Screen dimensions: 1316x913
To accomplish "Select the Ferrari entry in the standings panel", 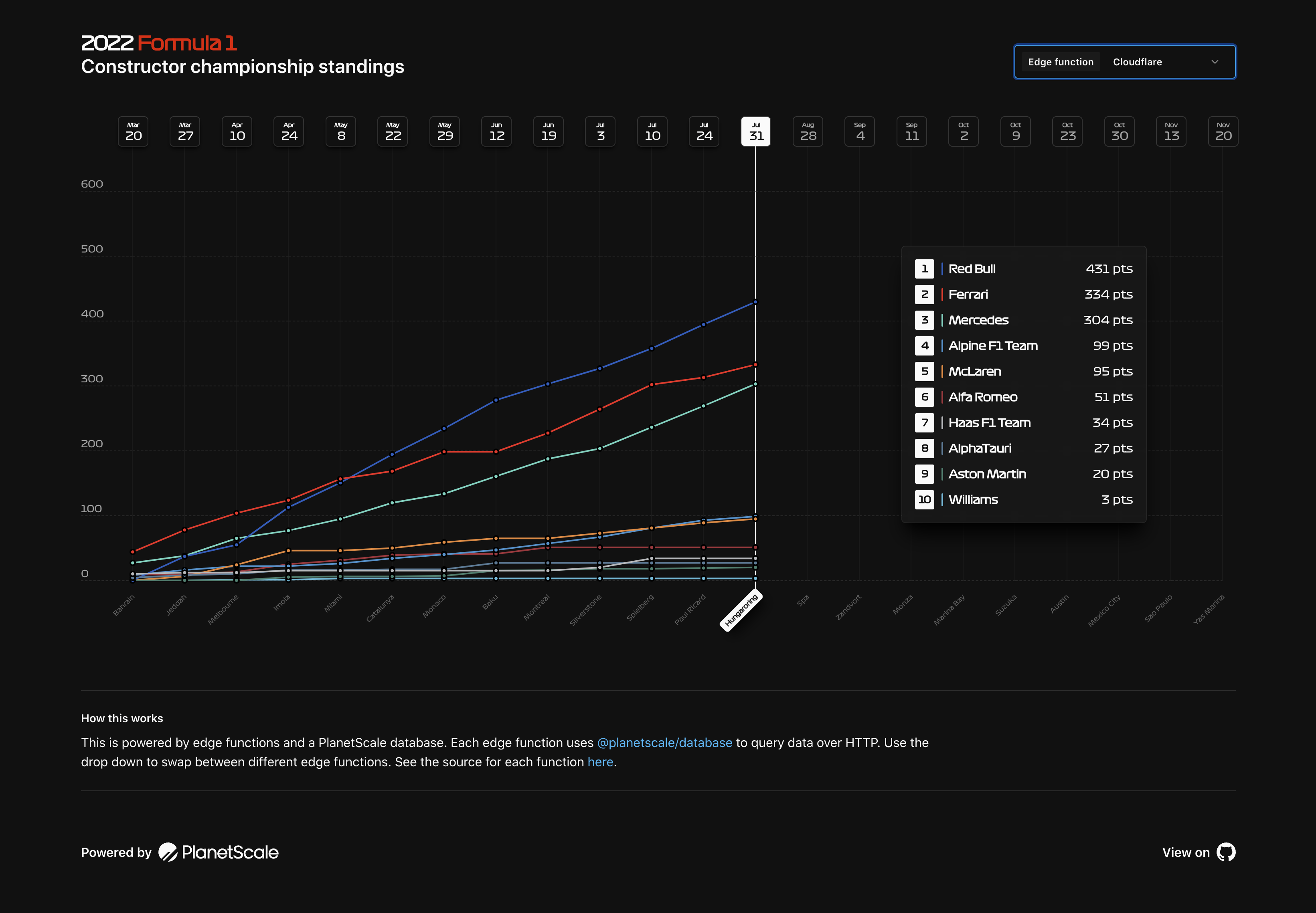I will pos(1024,294).
